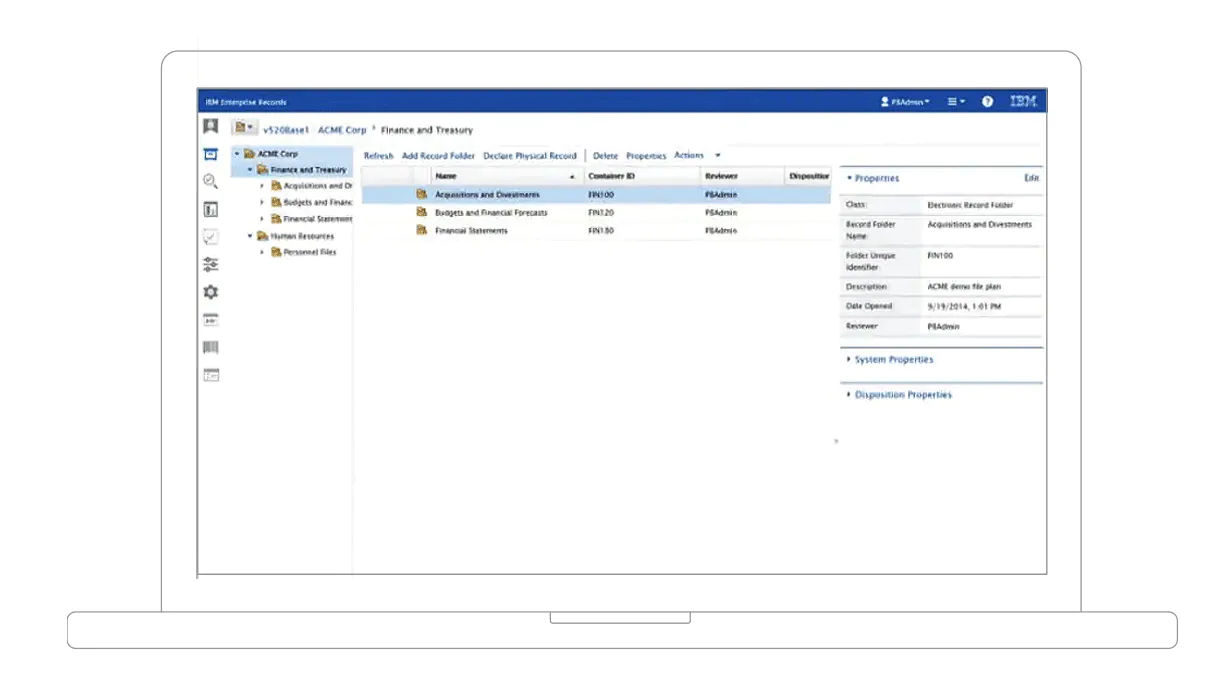Click ACME Corp in the breadcrumb
This screenshot has height=684, width=1216.
point(342,130)
